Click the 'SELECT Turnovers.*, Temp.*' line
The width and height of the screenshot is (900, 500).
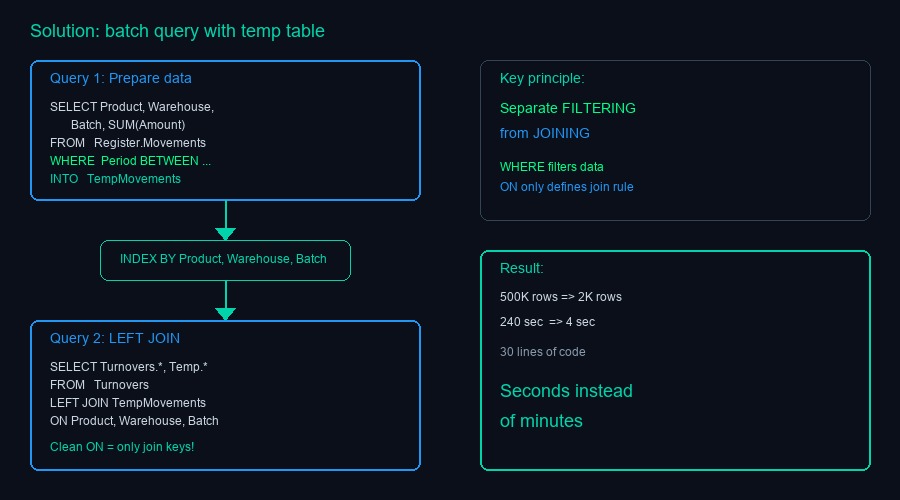129,367
